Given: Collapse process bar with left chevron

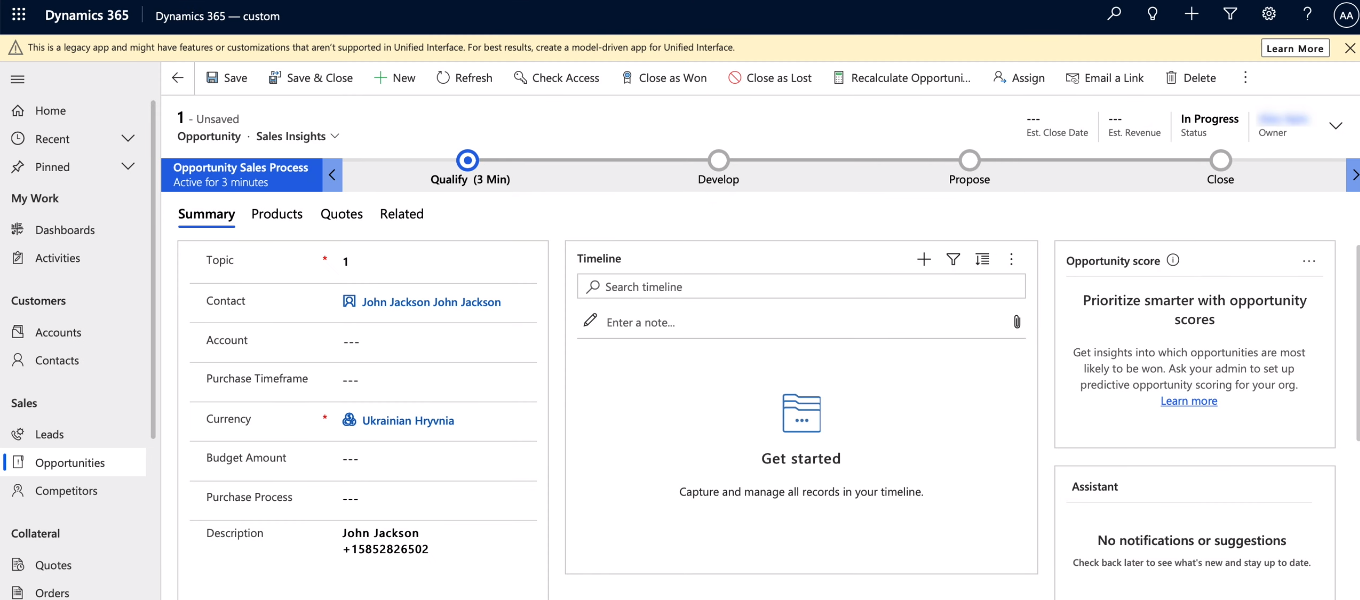Looking at the screenshot, I should click(x=333, y=175).
